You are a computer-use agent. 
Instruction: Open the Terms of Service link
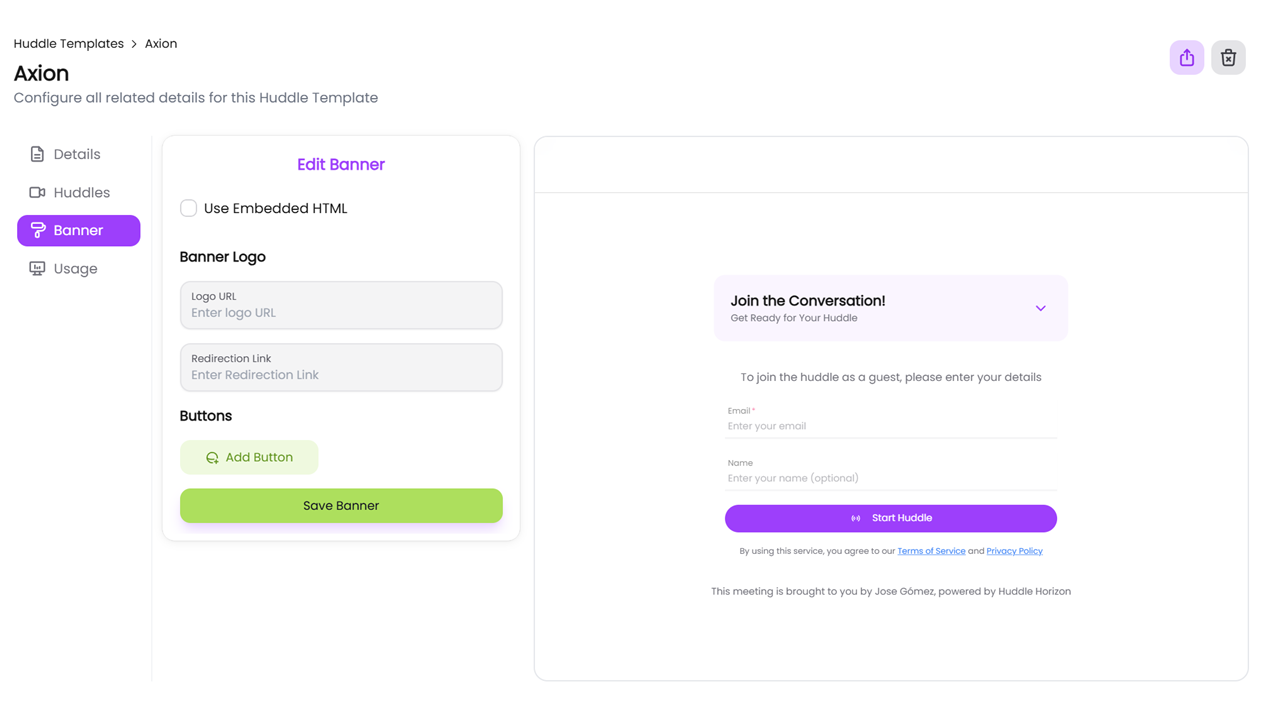(x=931, y=550)
